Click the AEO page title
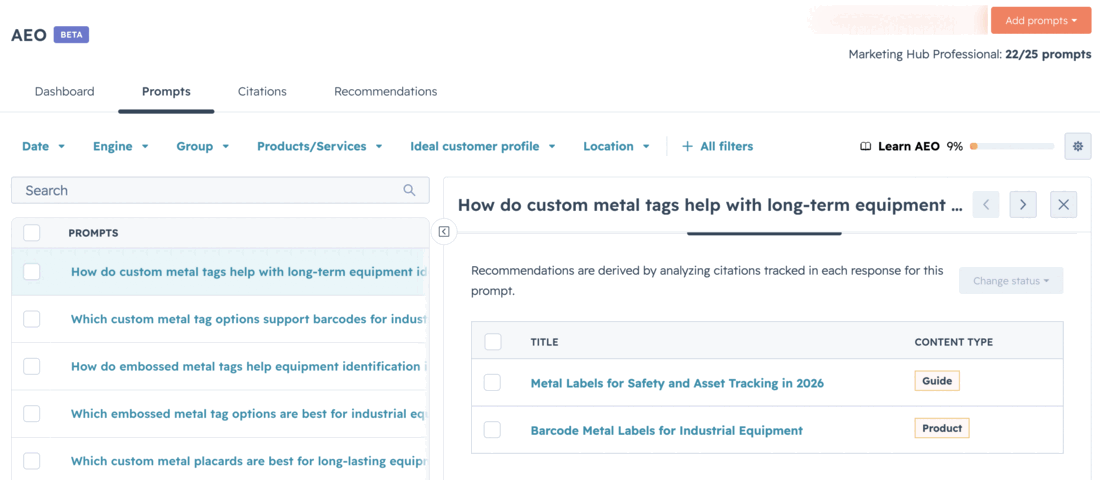The height and width of the screenshot is (480, 1100). click(29, 35)
